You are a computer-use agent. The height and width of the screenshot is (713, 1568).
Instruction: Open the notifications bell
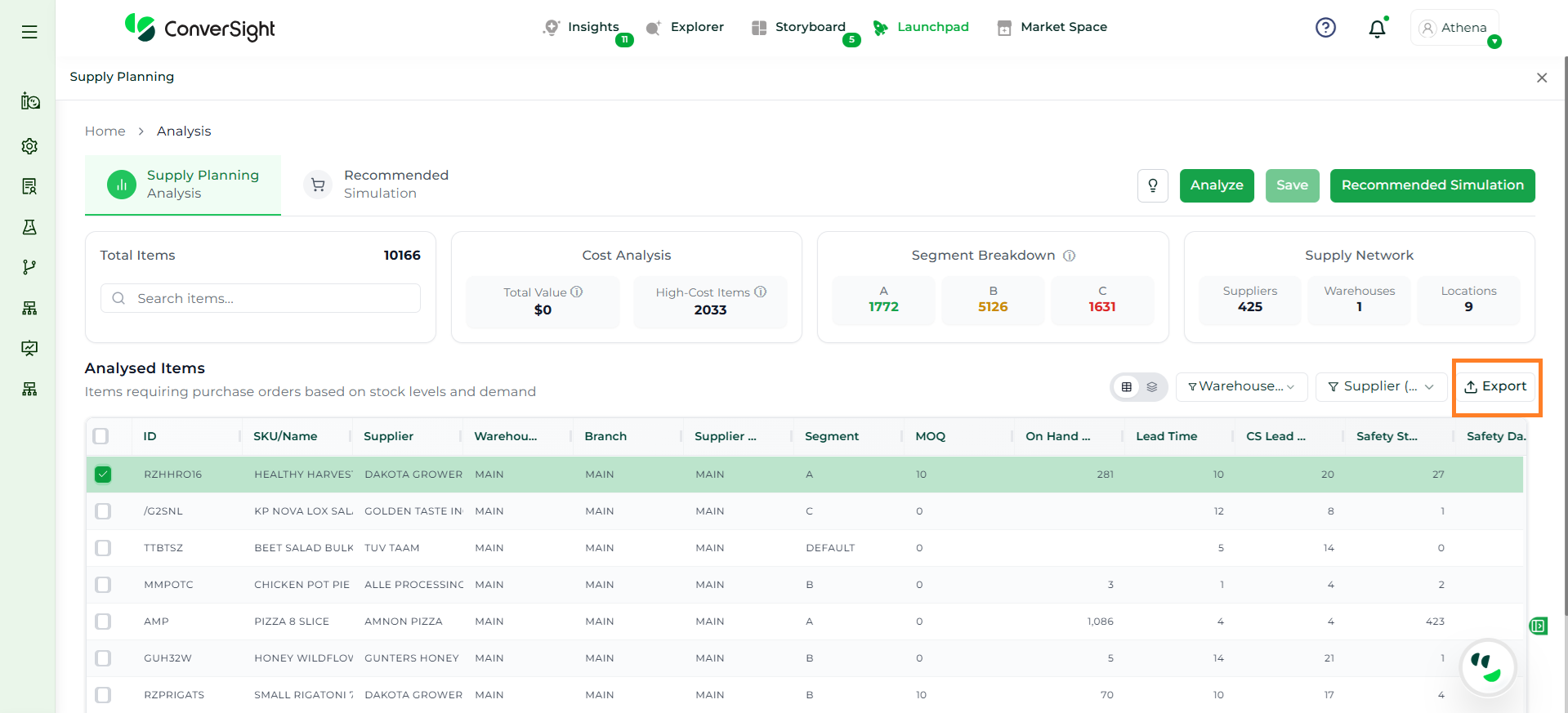pyautogui.click(x=1377, y=29)
